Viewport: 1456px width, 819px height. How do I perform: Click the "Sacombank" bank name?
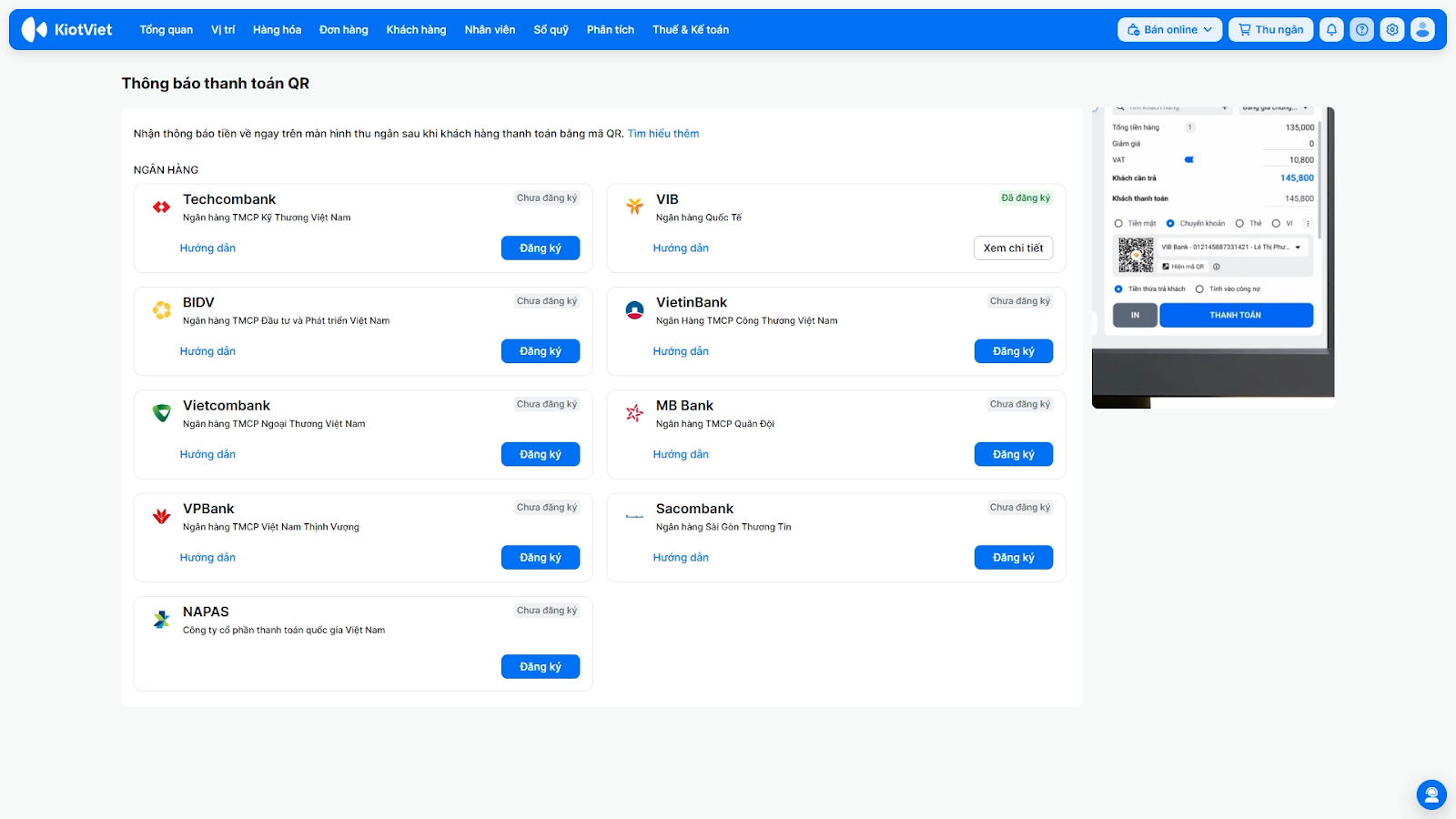694,509
